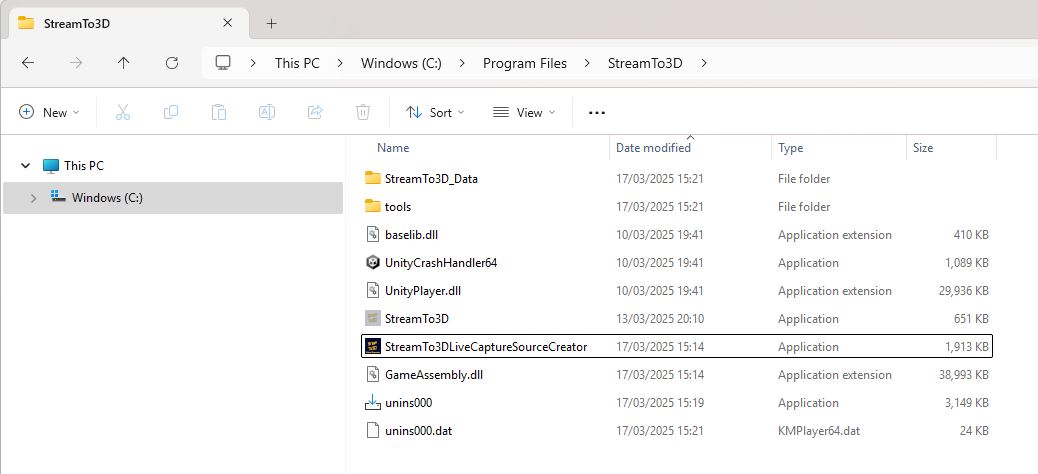Viewport: 1038px width, 474px height.
Task: Select the UnityPlayer.dll file icon
Action: pyautogui.click(x=373, y=291)
